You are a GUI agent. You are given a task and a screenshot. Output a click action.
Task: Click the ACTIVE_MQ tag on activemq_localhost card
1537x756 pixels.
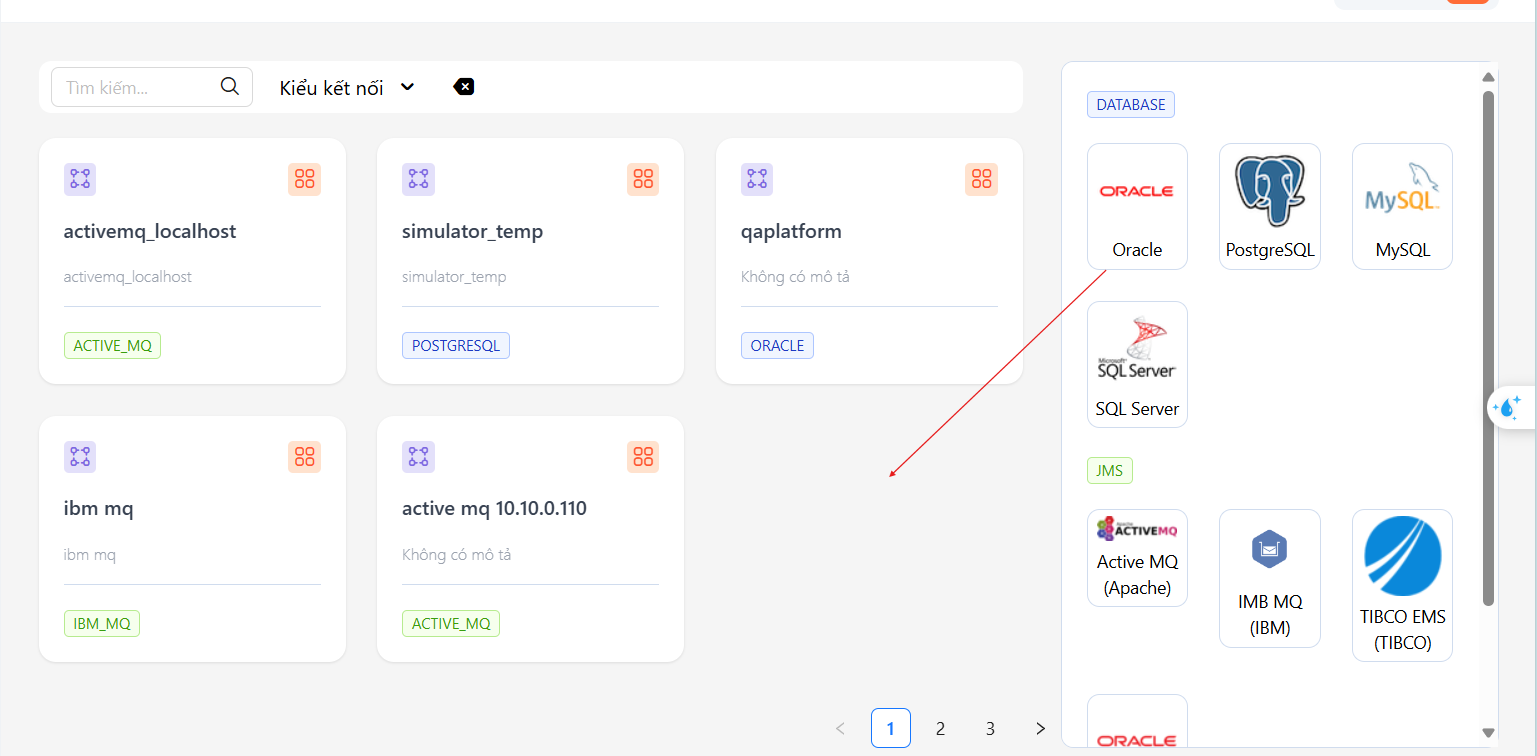click(112, 346)
